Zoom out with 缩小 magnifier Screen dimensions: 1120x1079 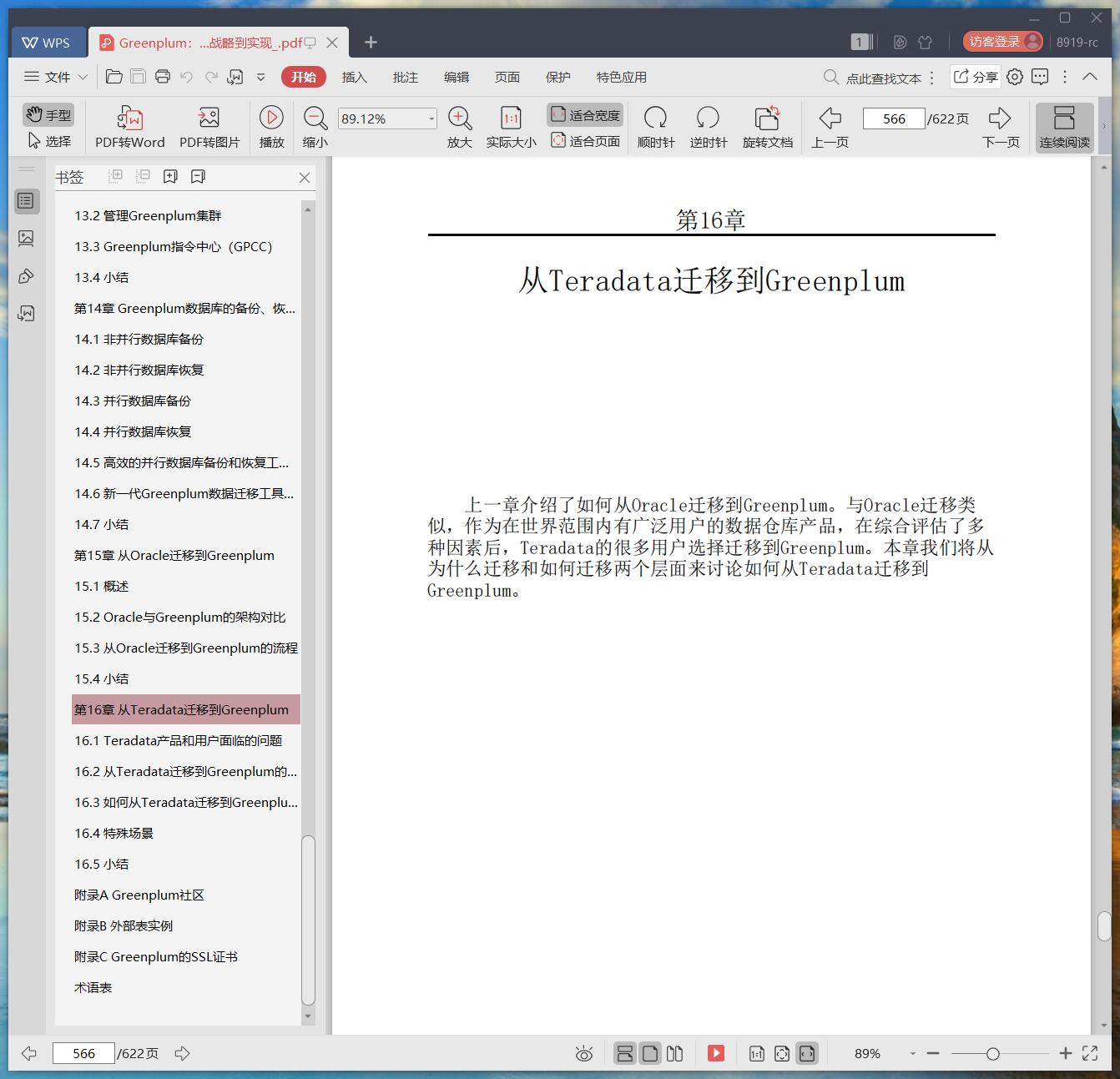click(315, 127)
